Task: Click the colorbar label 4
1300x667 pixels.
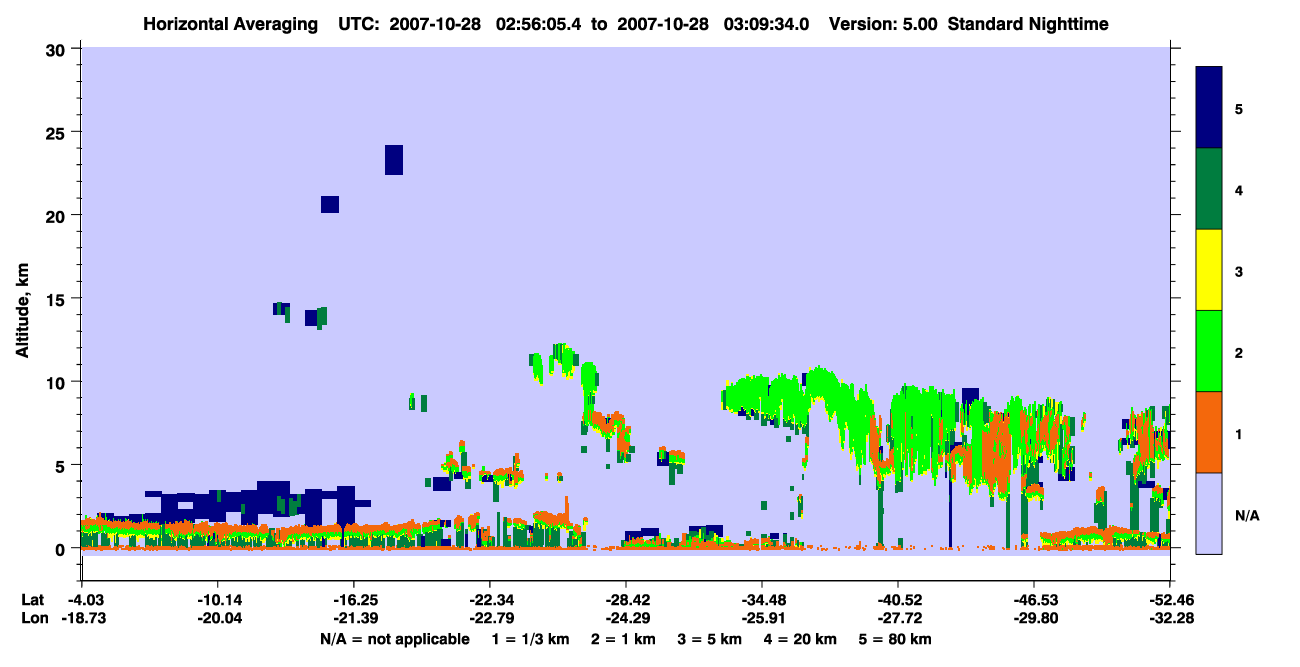Action: click(x=1238, y=189)
